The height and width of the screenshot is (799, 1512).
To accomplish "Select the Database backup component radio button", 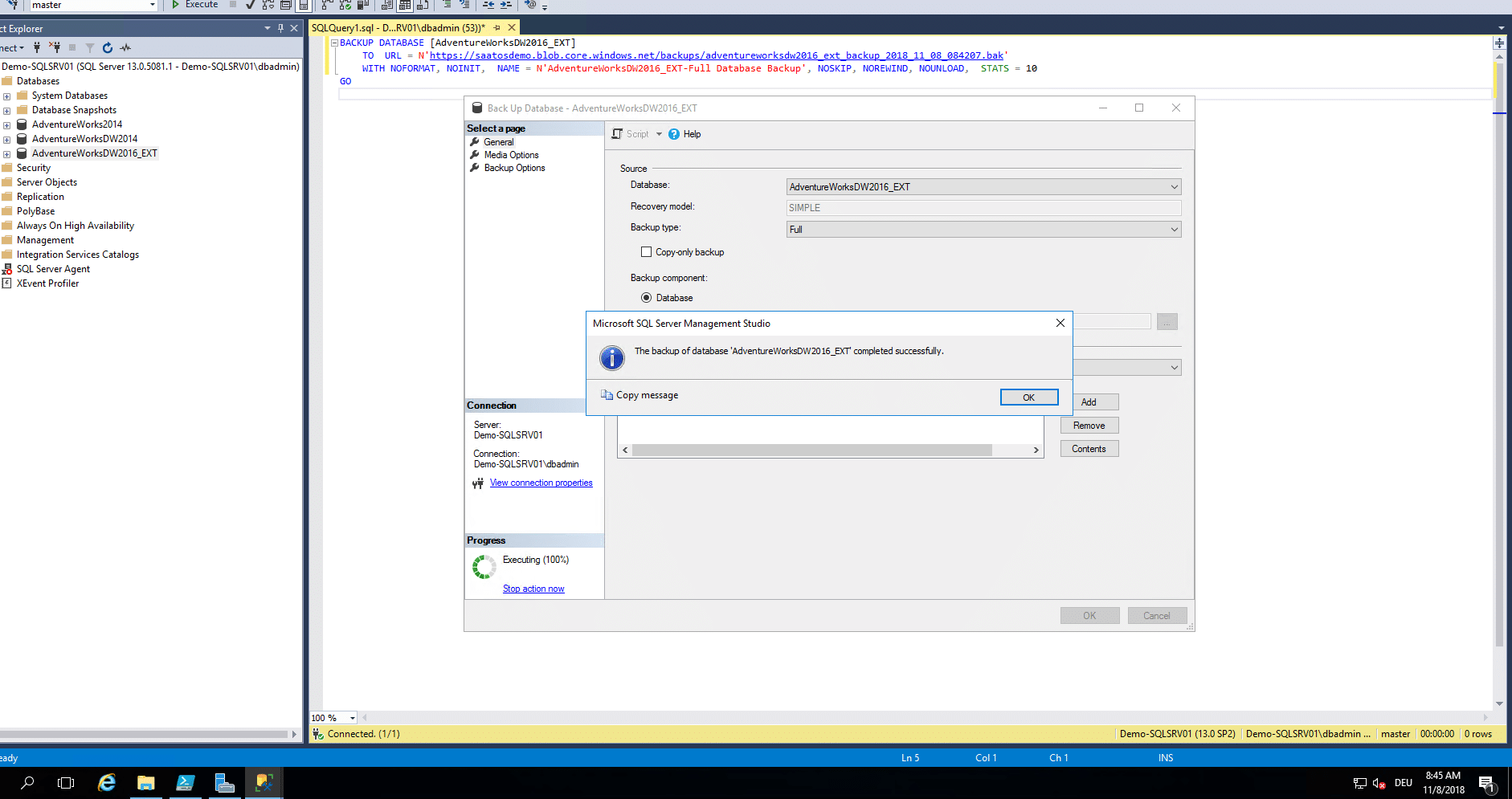I will coord(646,298).
